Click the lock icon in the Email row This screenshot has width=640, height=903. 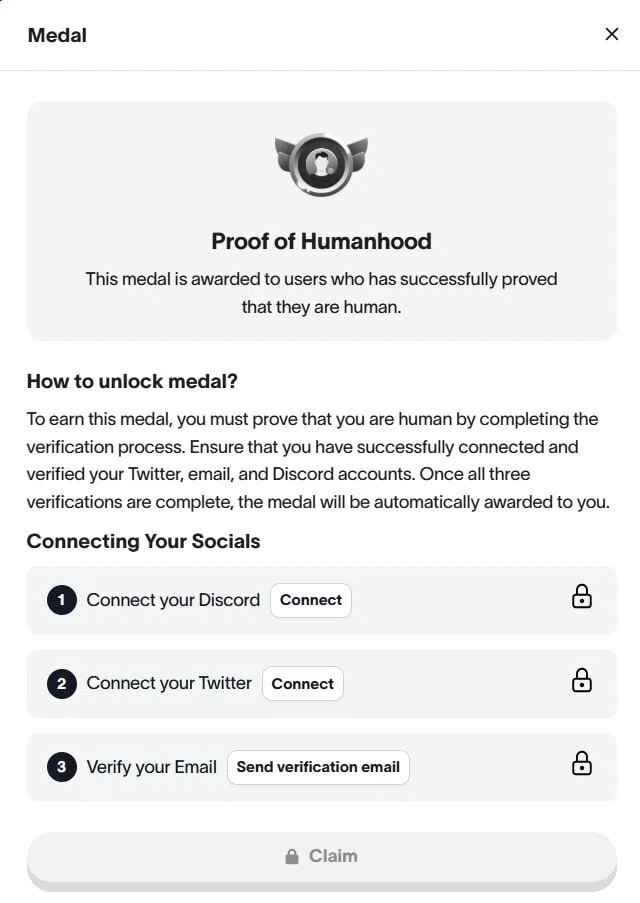581,764
